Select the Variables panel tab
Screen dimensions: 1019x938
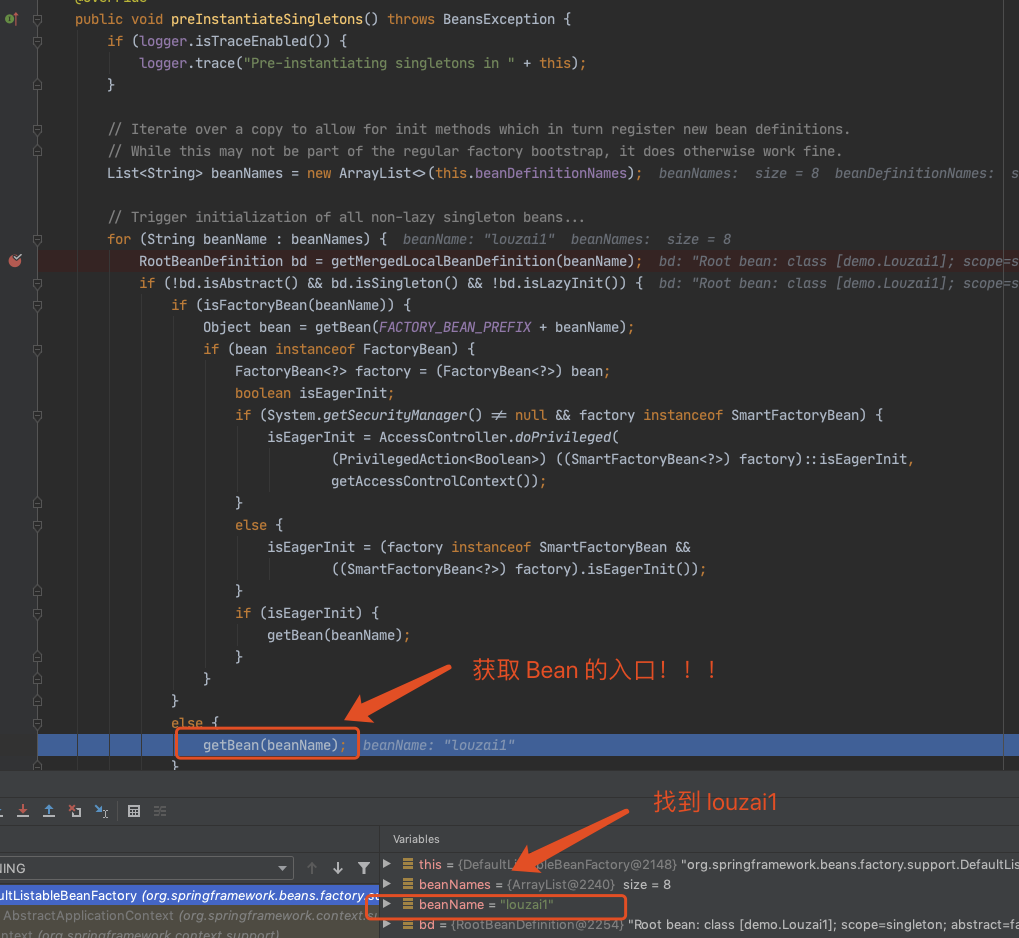(416, 839)
